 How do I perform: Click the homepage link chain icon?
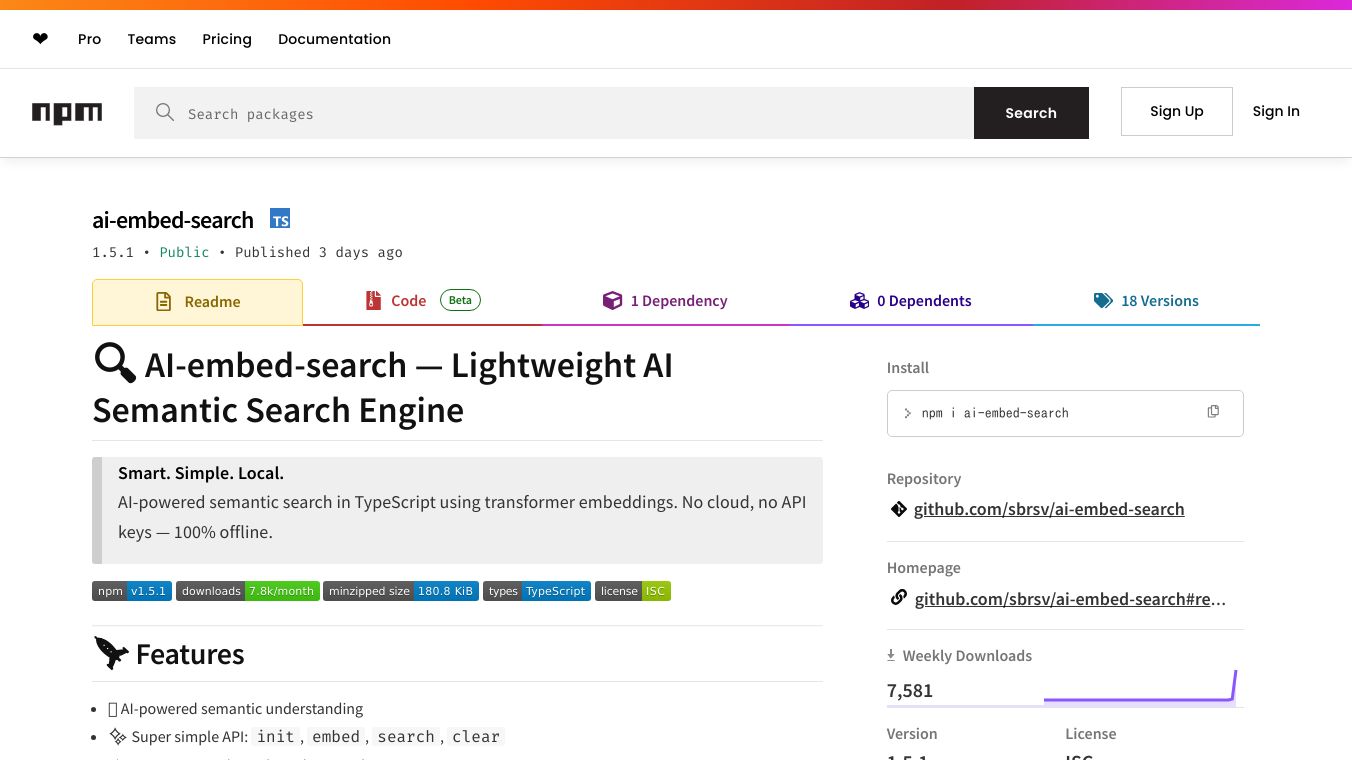pos(898,598)
